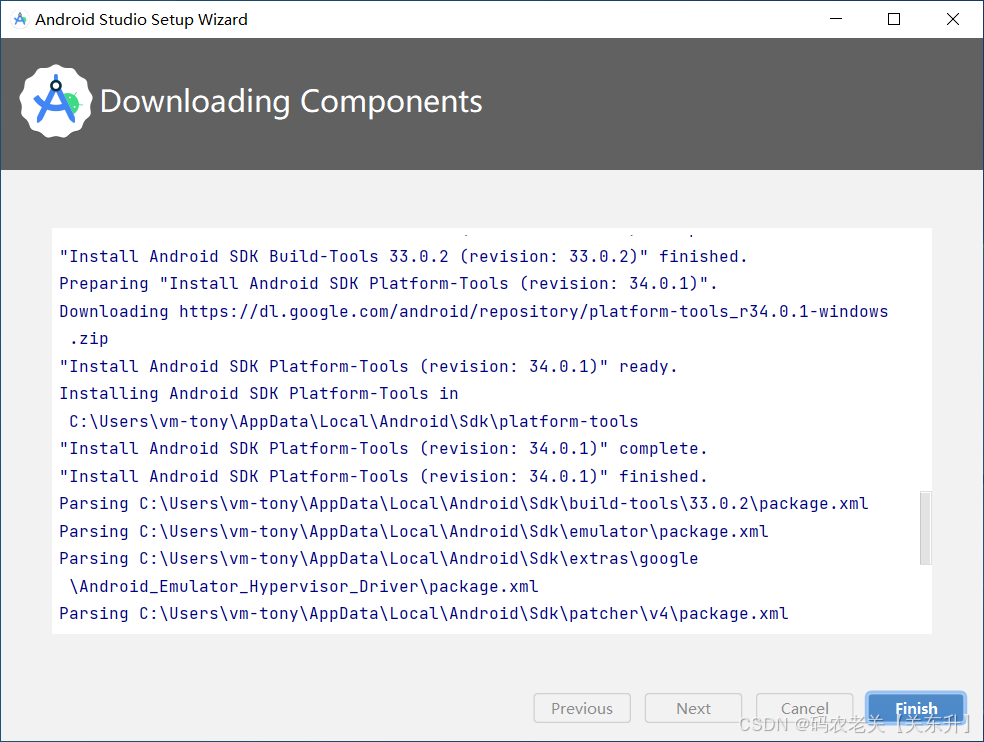Screen dimensions: 984x742
Task: Click the Previous button
Action: (x=582, y=708)
